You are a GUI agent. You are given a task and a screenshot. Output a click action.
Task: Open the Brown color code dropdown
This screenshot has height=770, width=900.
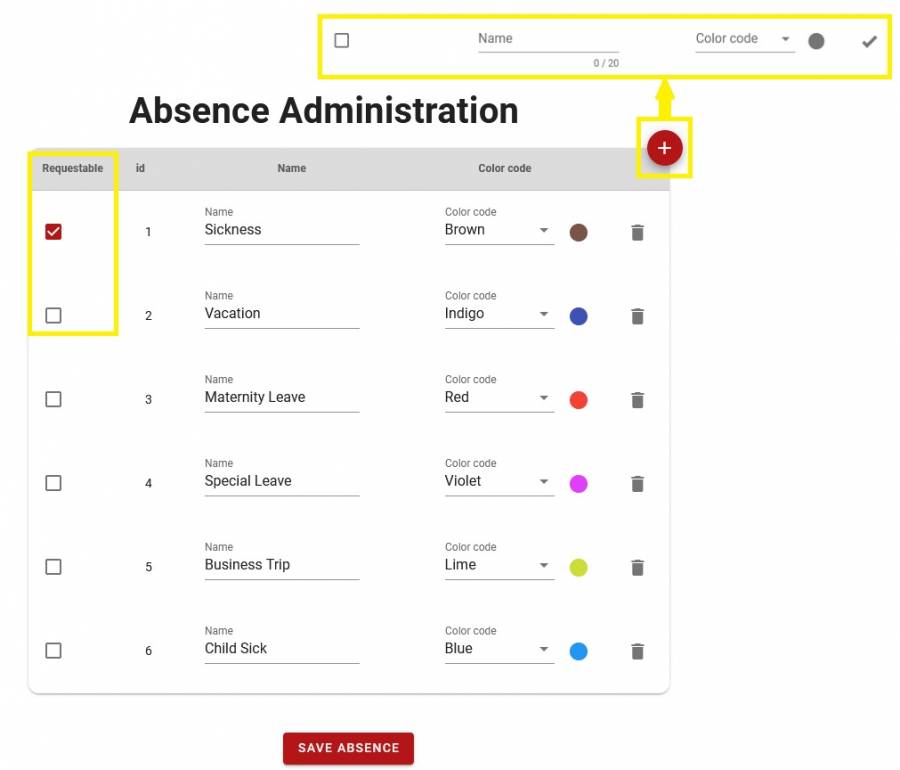498,230
